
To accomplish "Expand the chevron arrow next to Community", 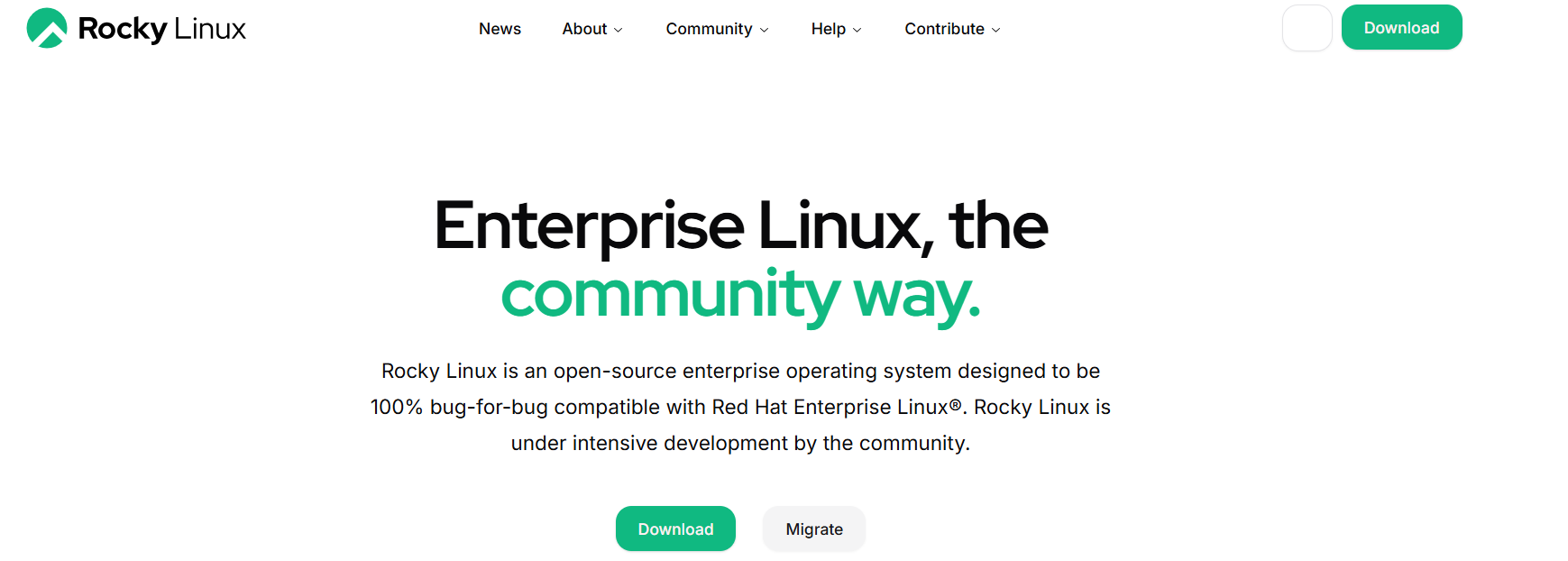I will [x=765, y=30].
